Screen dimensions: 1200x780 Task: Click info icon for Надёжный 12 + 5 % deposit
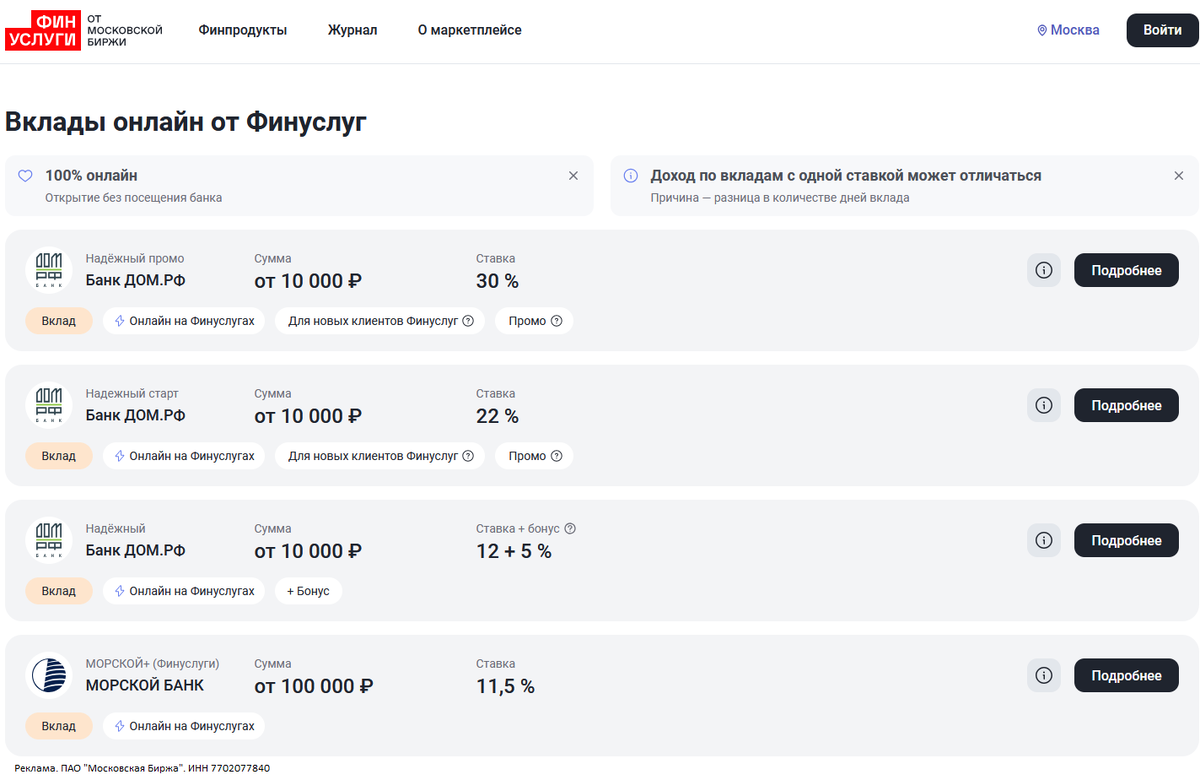tap(1044, 540)
